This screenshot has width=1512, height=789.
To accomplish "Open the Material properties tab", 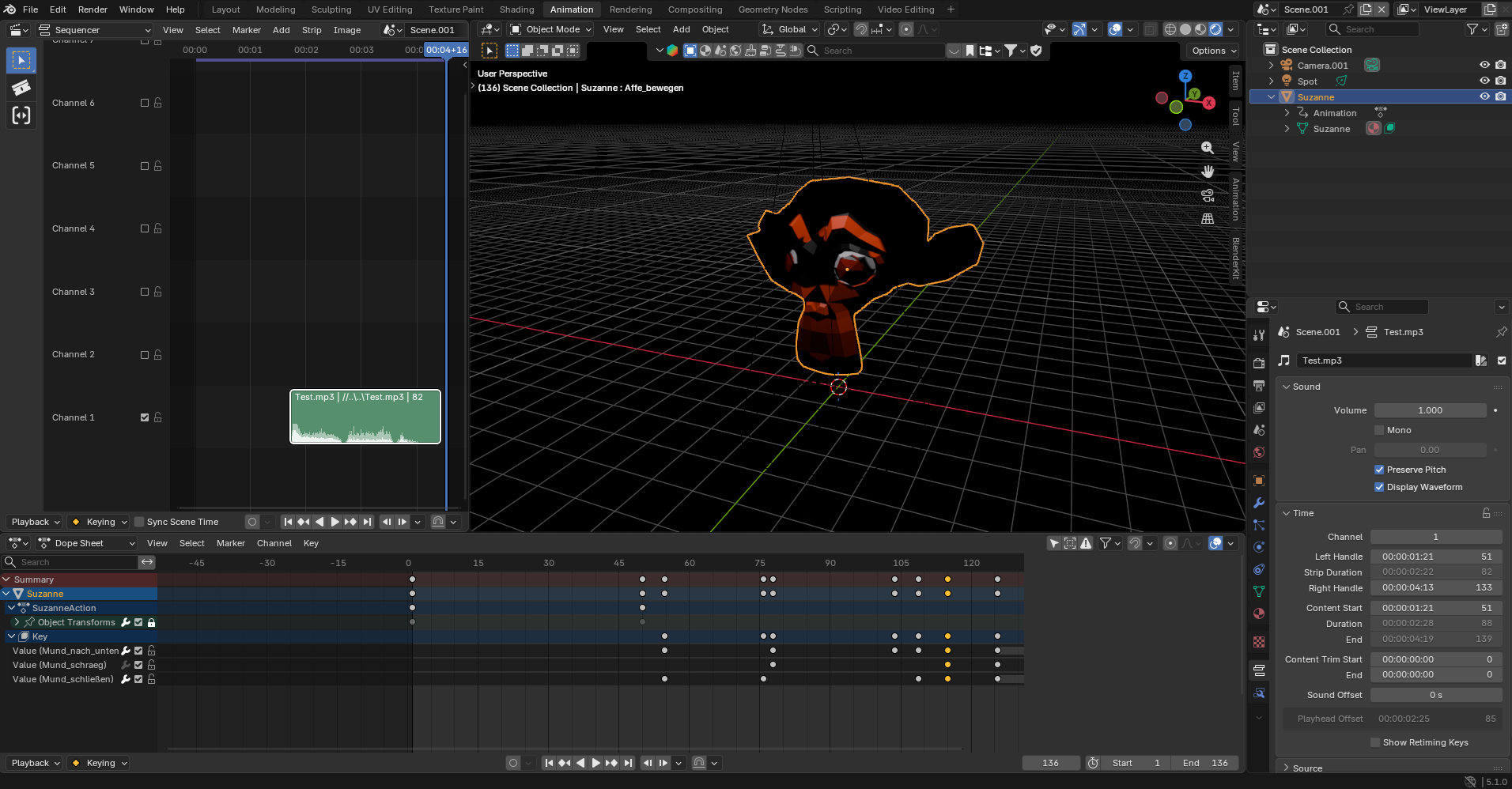I will click(x=1259, y=613).
